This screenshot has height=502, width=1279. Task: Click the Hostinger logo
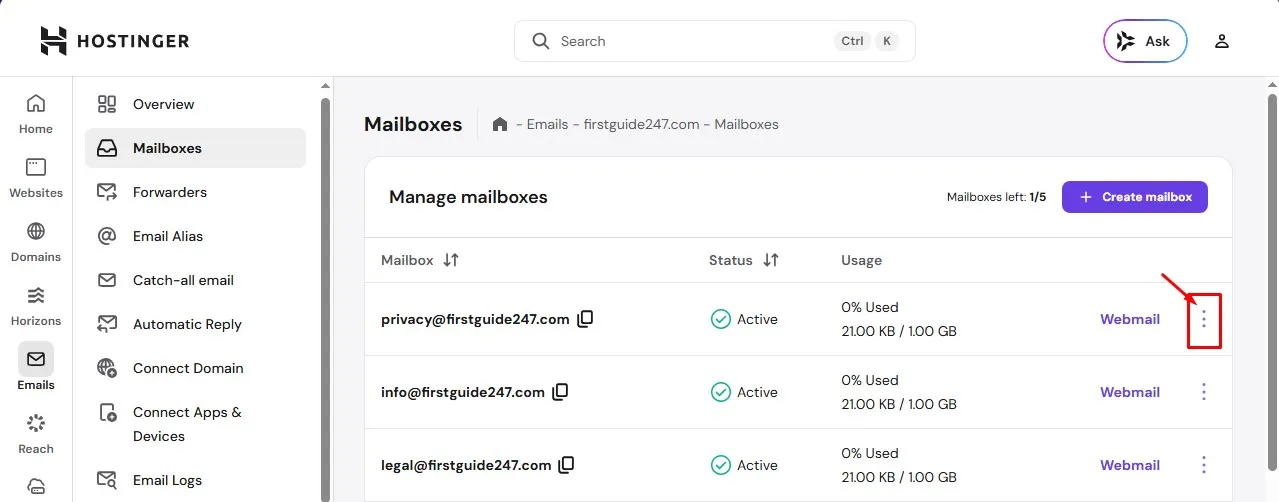115,41
